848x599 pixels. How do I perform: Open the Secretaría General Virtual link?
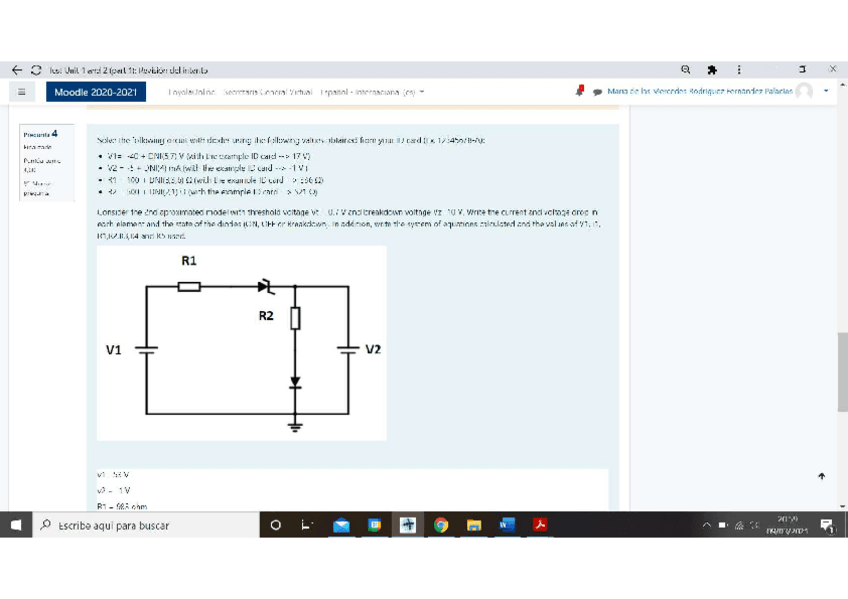click(x=268, y=92)
